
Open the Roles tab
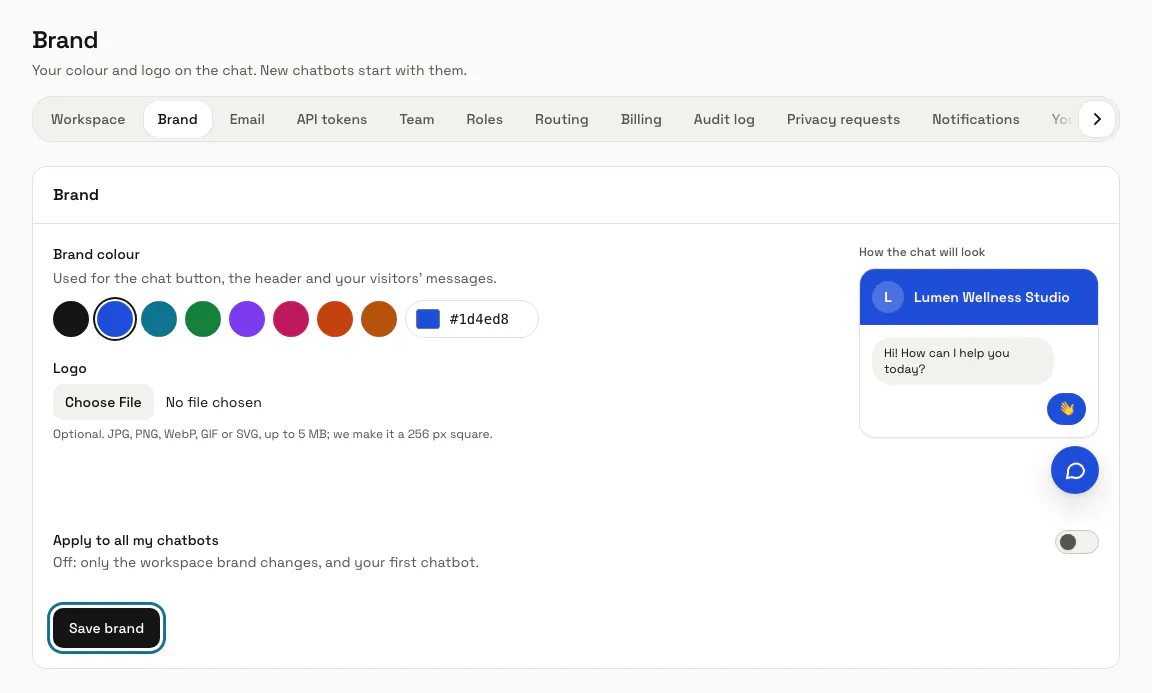484,119
